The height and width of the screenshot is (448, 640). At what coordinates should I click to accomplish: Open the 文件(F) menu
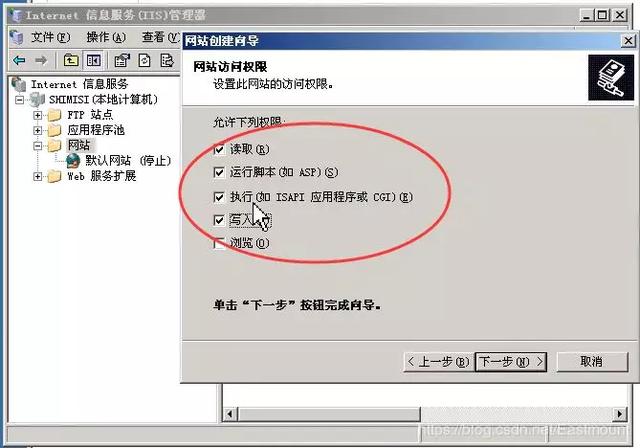coord(51,38)
